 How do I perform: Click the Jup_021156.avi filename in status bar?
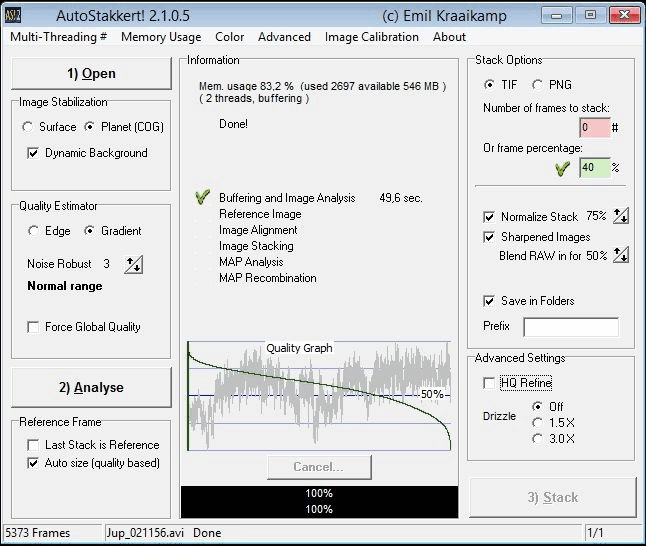point(145,533)
